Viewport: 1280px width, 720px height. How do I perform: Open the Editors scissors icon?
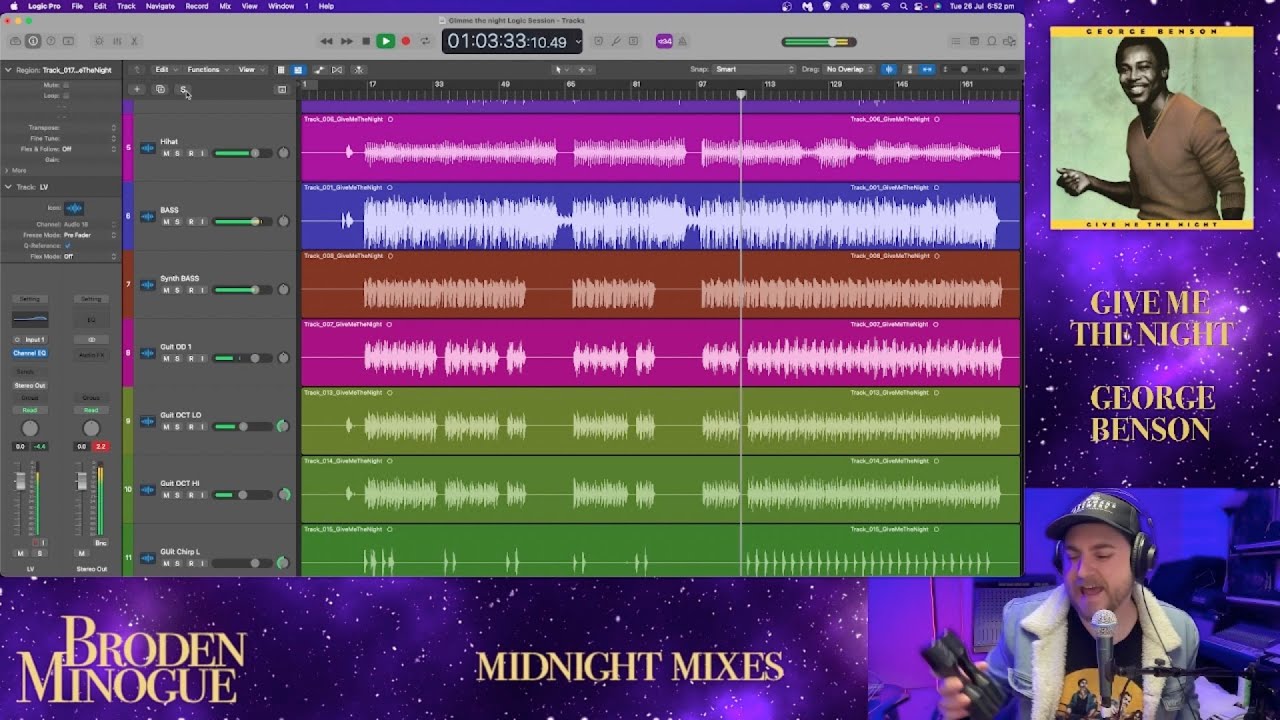[134, 41]
